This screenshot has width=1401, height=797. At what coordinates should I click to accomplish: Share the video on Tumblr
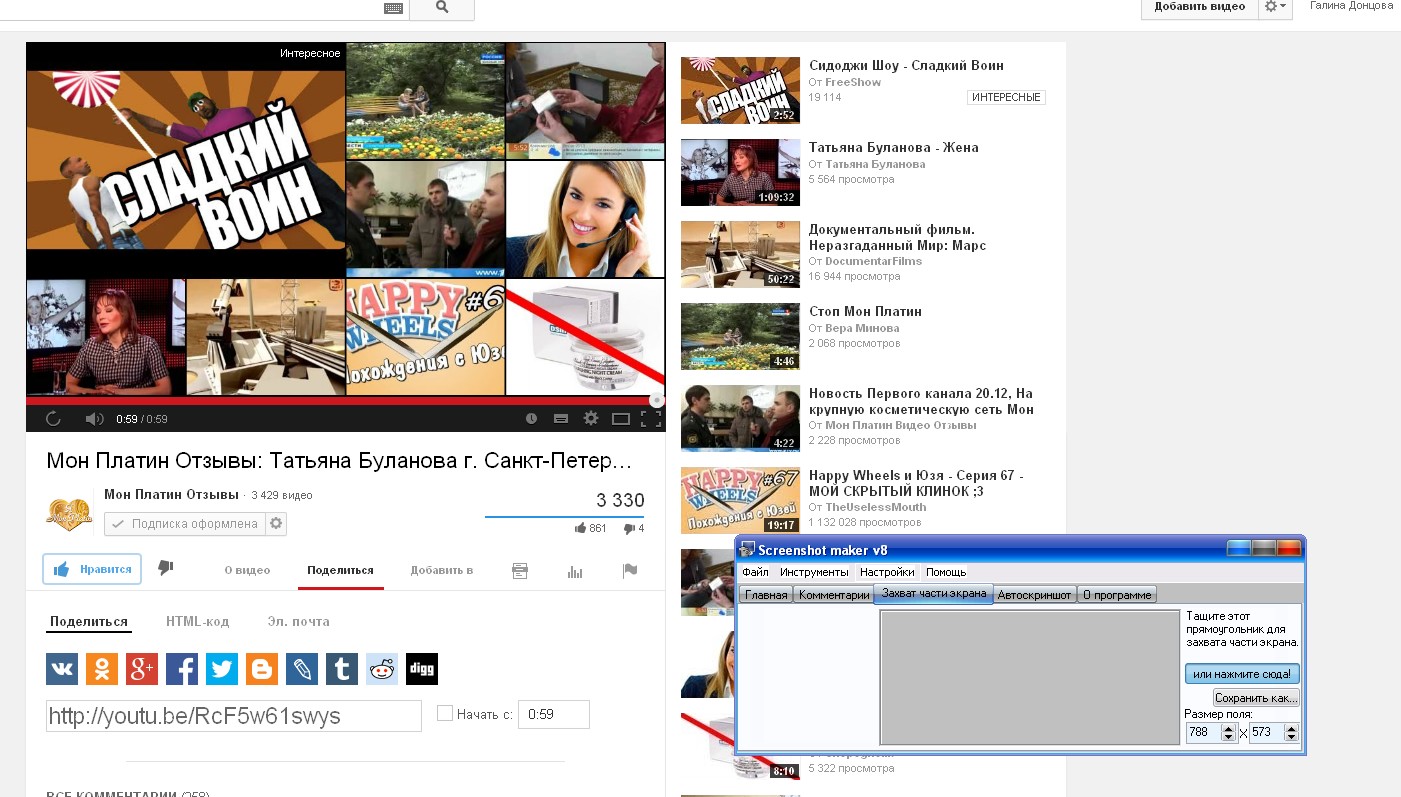342,669
